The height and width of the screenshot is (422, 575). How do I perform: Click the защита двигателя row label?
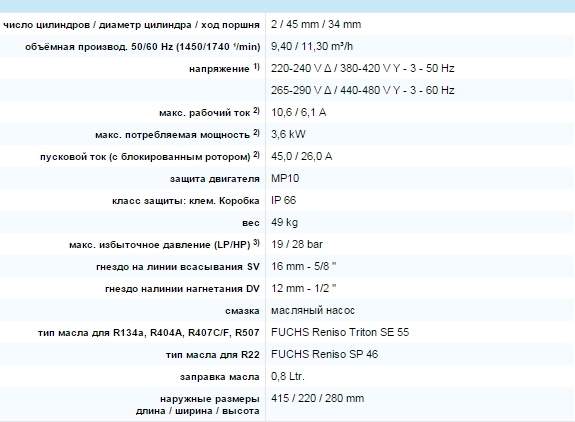[x=215, y=179]
